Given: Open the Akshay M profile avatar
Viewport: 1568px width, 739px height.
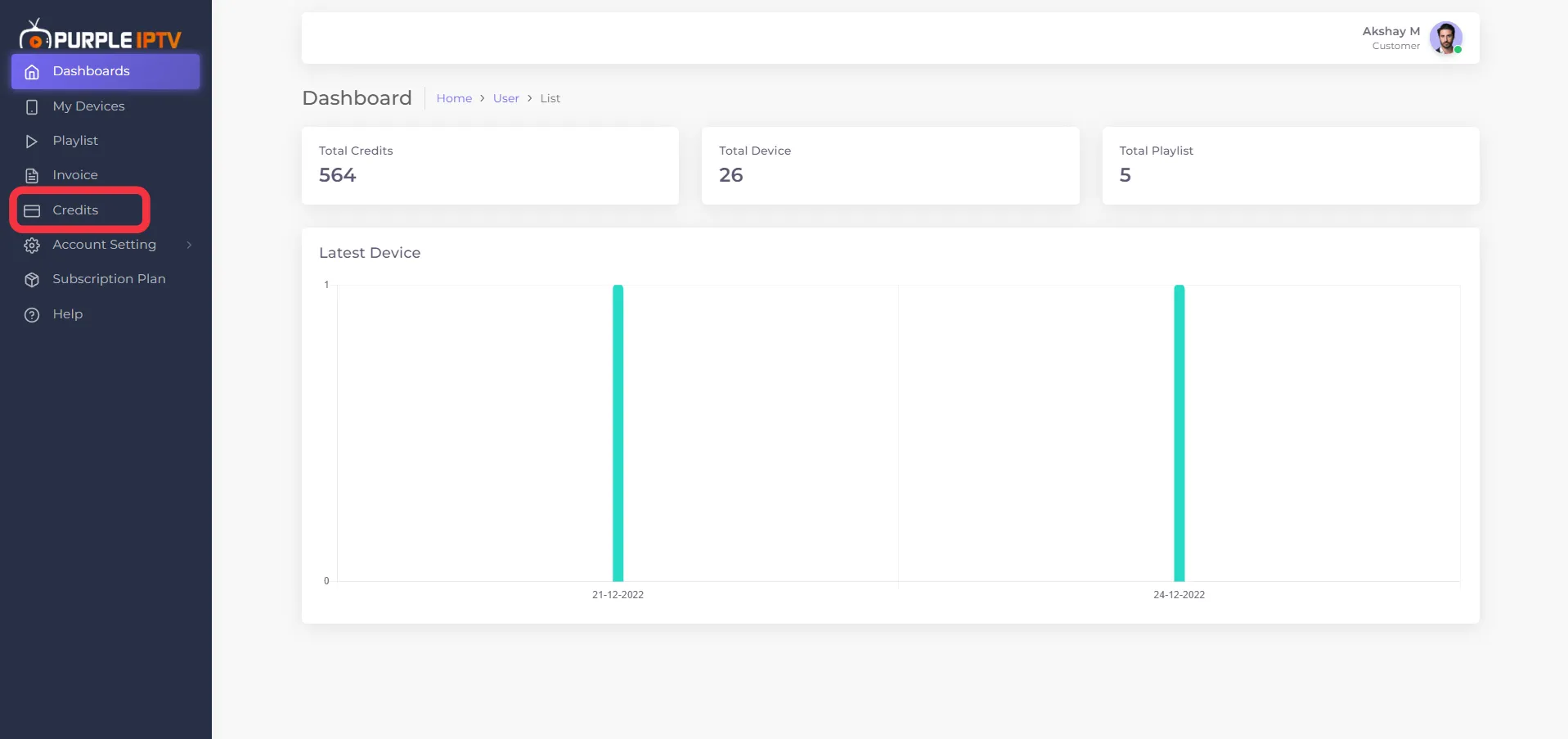Looking at the screenshot, I should coord(1445,38).
